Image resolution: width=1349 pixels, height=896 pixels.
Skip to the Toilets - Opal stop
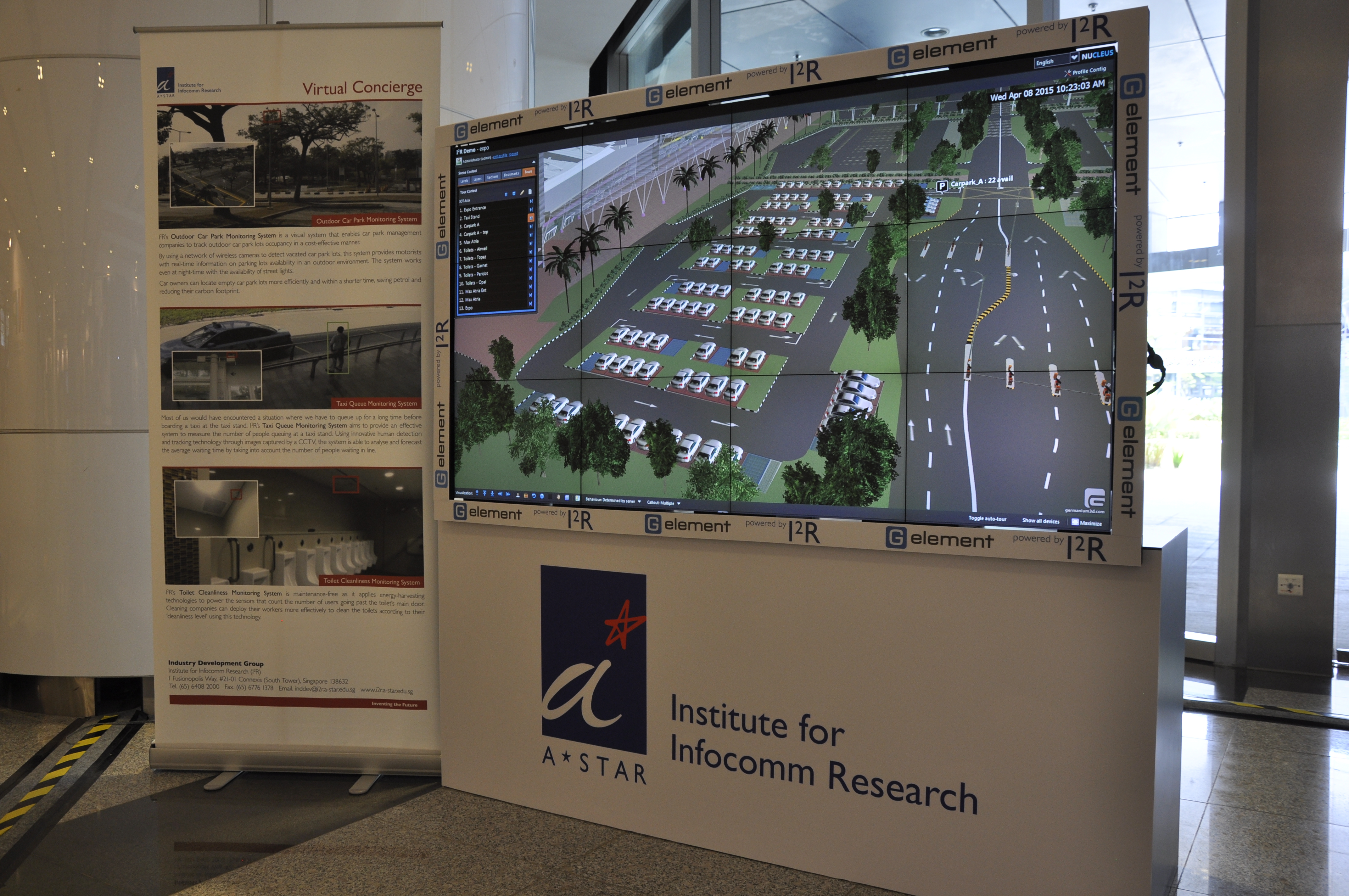pyautogui.click(x=531, y=286)
